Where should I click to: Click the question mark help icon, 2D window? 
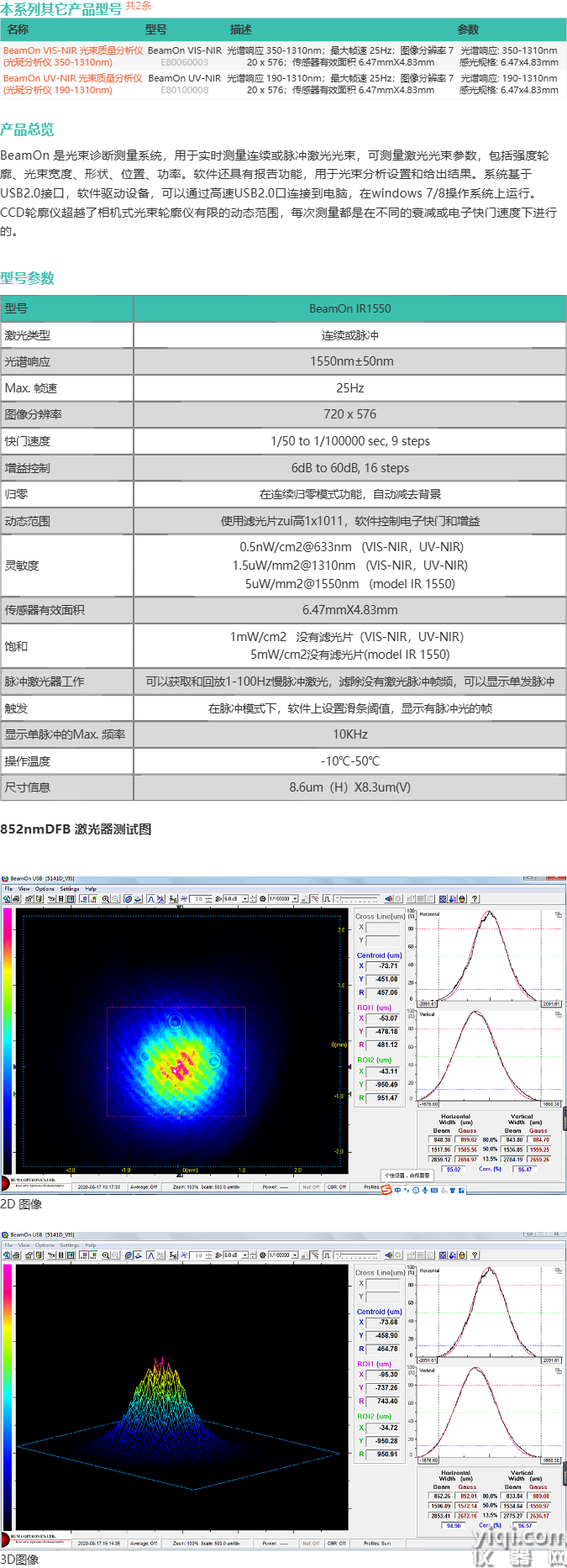pos(475,898)
